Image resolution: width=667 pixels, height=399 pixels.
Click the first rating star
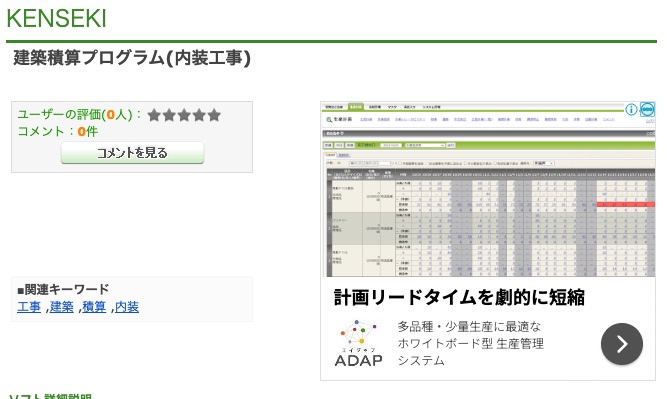click(154, 115)
